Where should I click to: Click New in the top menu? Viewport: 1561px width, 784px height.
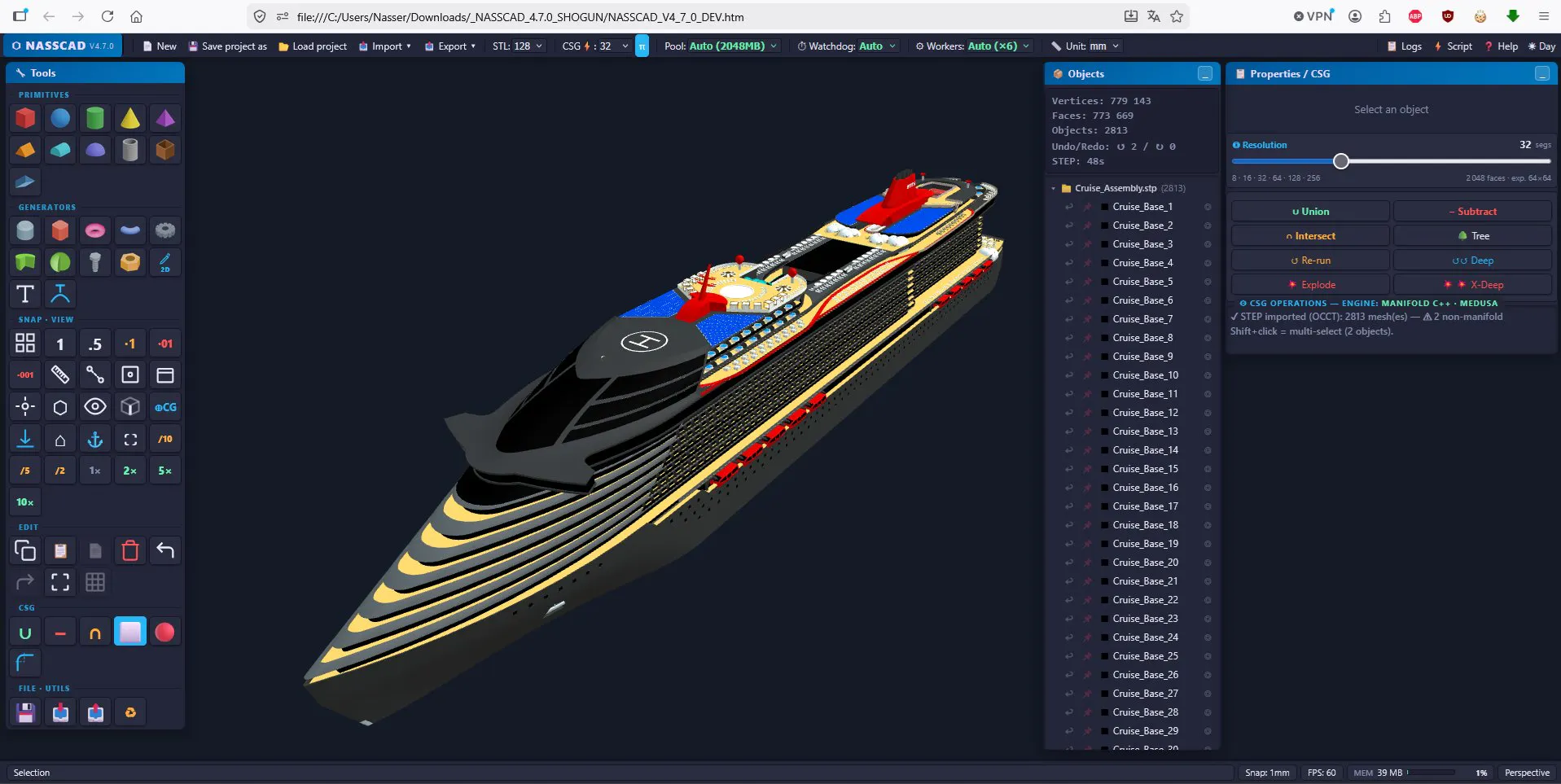point(160,46)
